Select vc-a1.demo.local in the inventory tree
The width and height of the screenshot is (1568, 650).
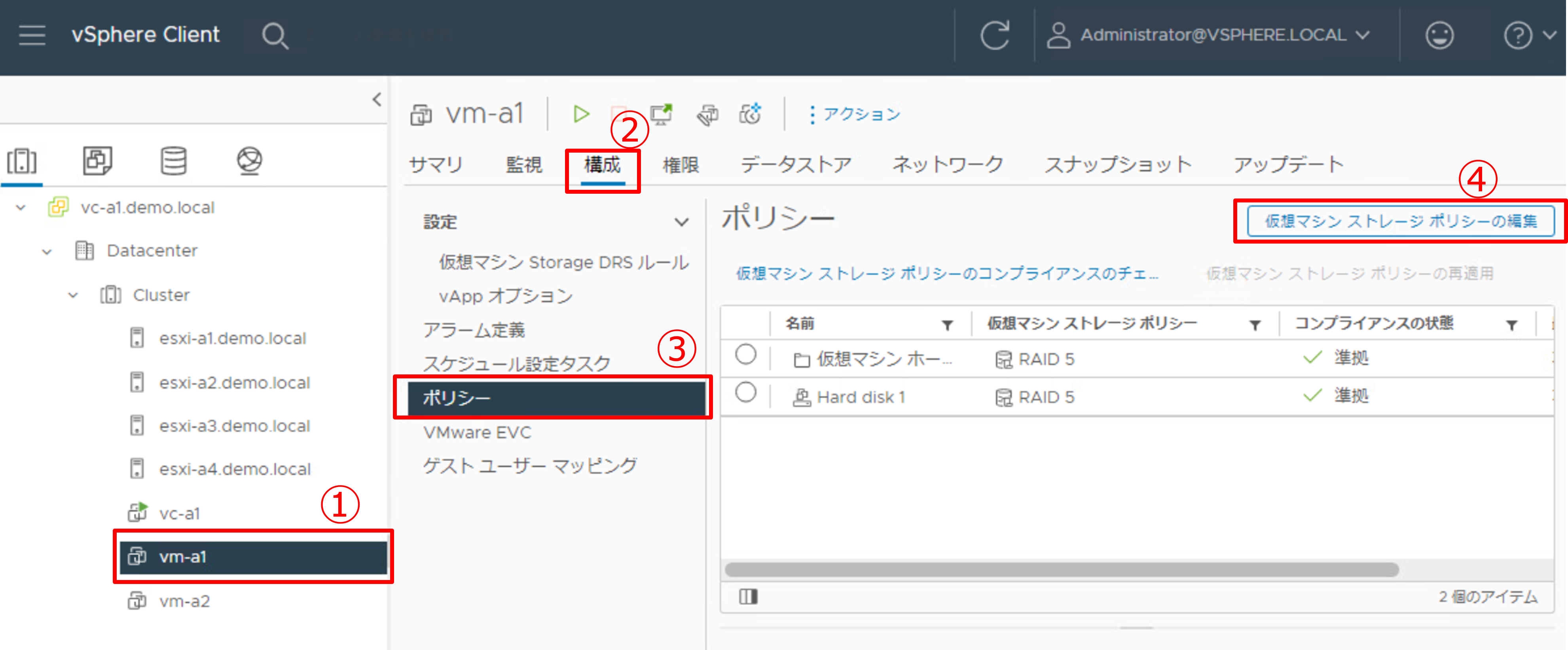point(147,208)
